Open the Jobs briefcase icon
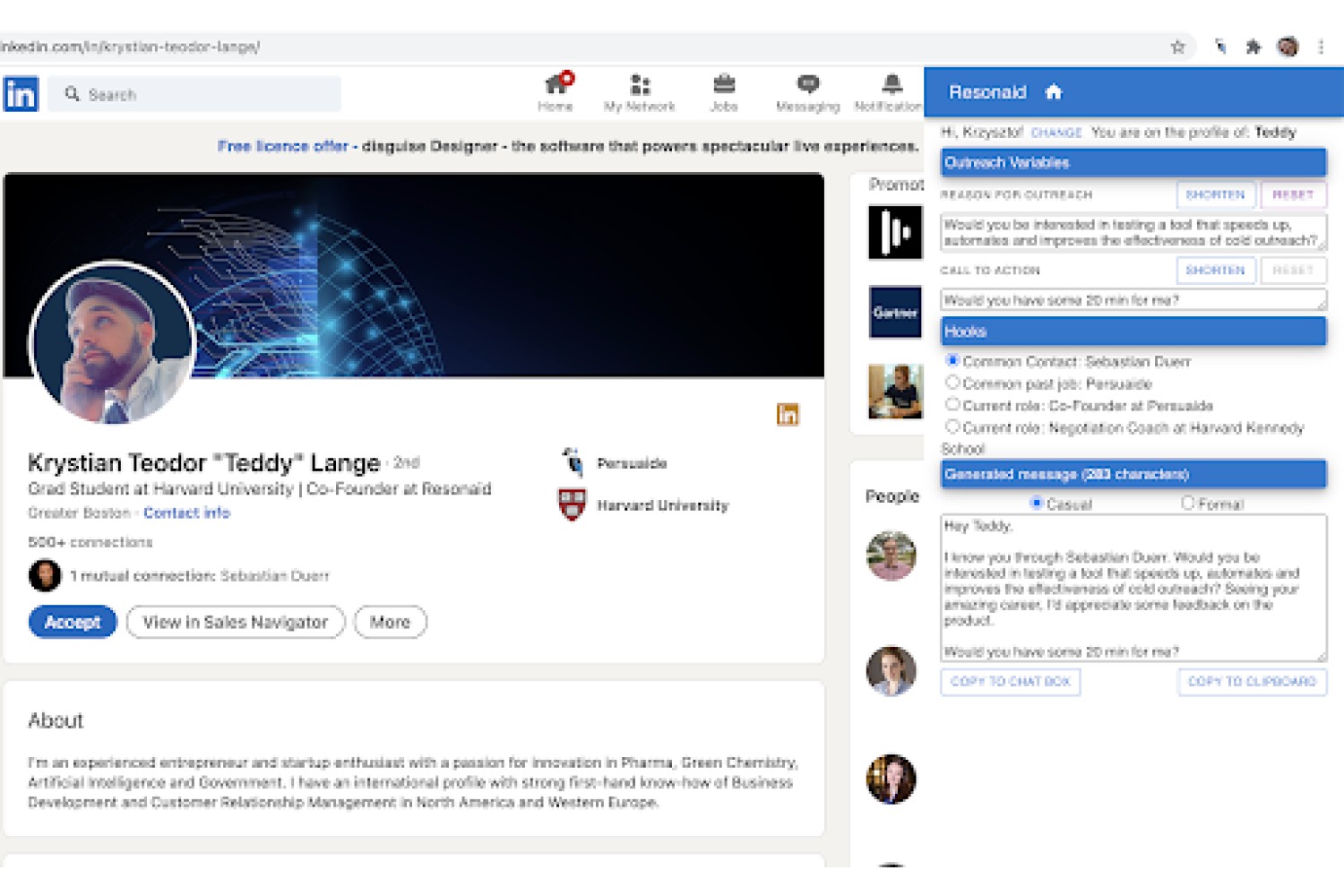 click(724, 84)
